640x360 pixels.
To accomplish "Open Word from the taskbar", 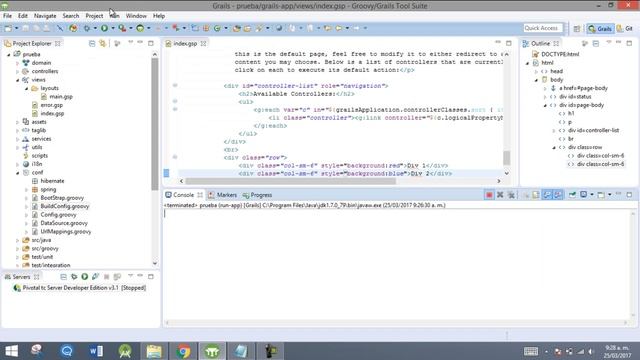I will click(x=96, y=351).
